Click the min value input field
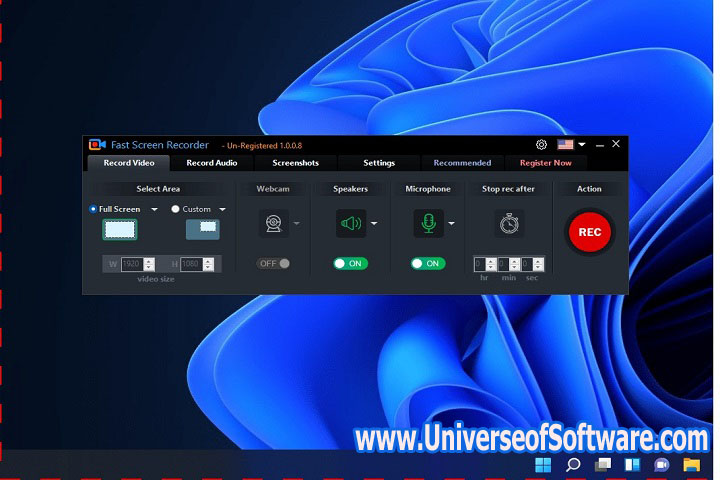Screen dimensions: 720x480 pos(504,264)
